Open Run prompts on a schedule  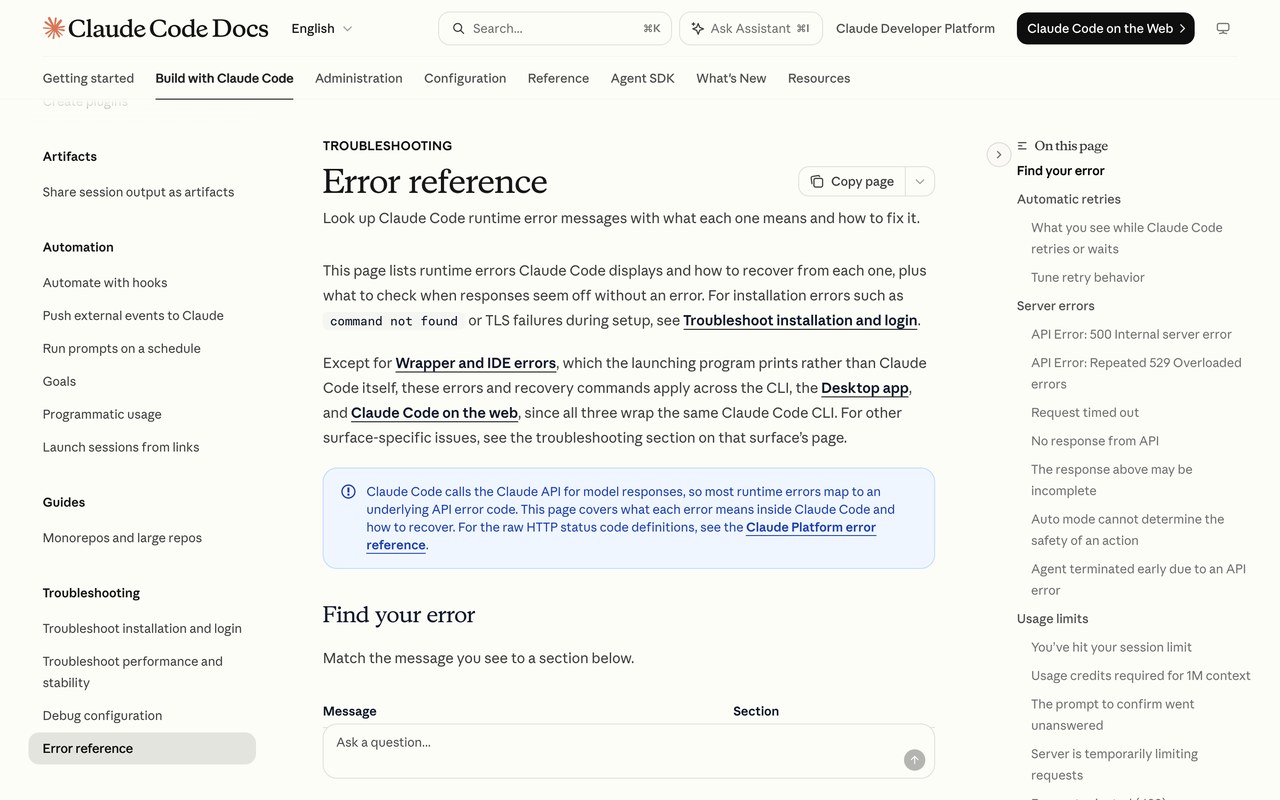[x=122, y=349]
